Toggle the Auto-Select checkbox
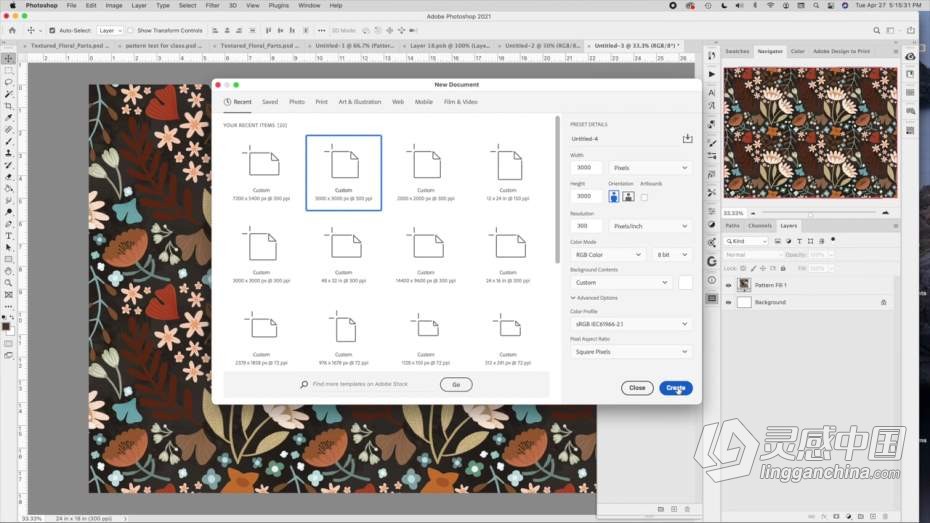This screenshot has height=523, width=930. click(x=52, y=30)
